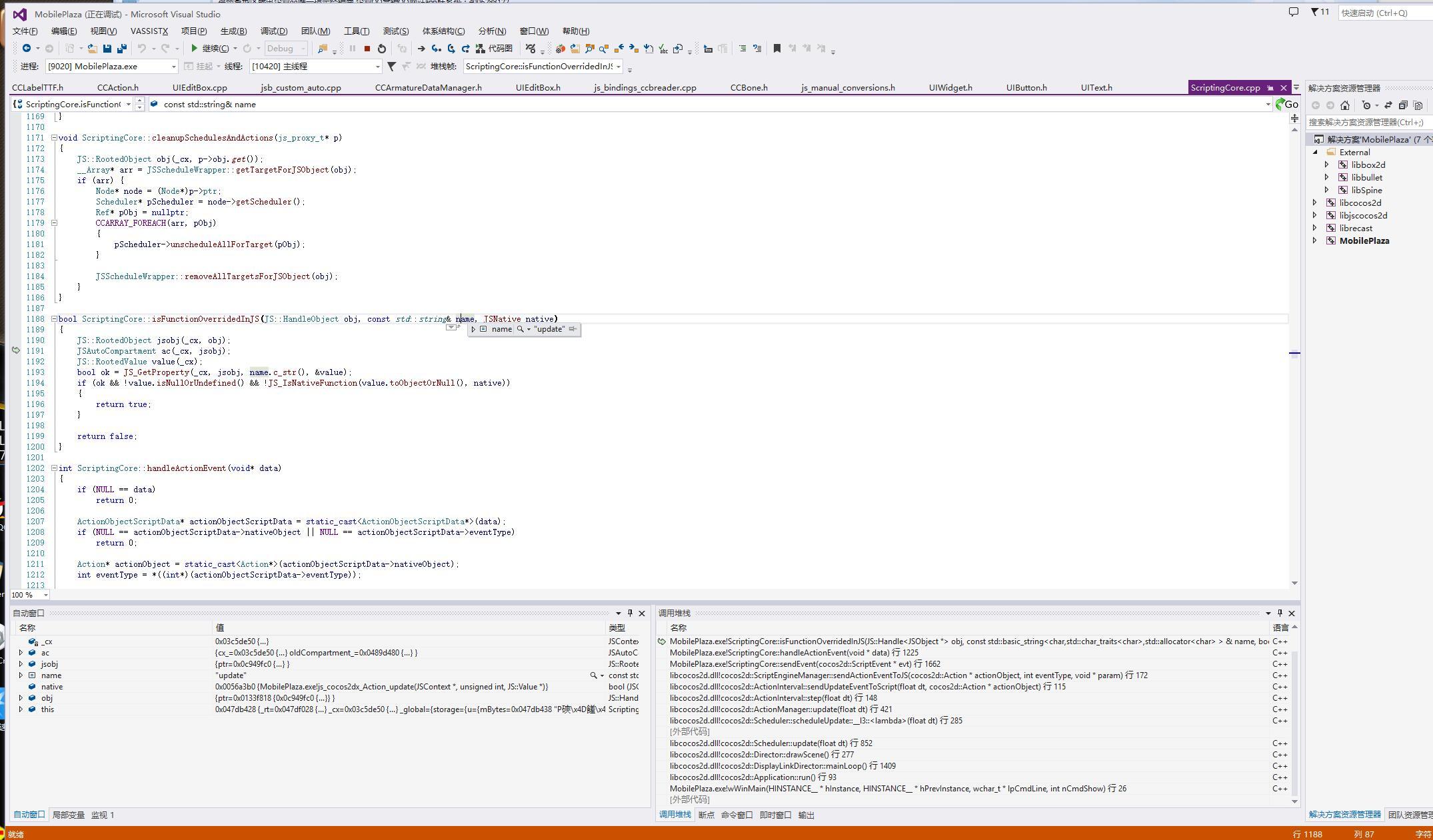1433x840 pixels.
Task: Click the Home icon in Solution Explorer
Action: 1345,105
